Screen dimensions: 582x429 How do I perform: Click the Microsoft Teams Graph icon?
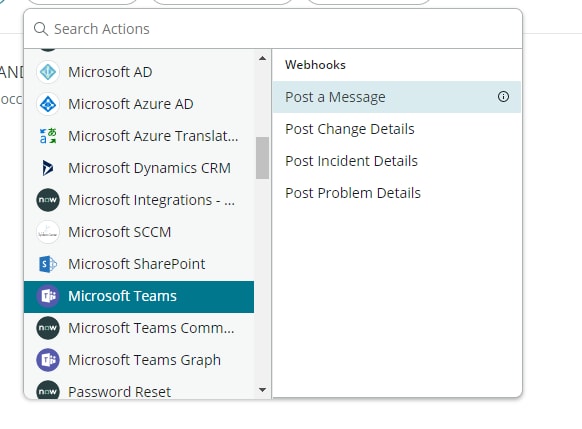pyautogui.click(x=48, y=360)
